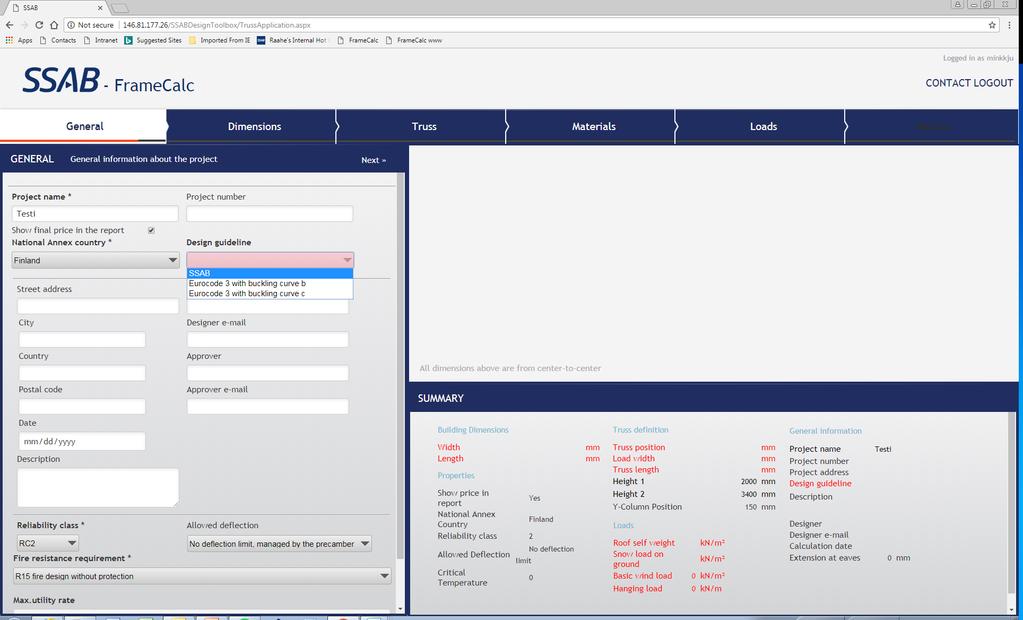The image size is (1023, 620).
Task: Click the General form vertical scrollbar
Action: [401, 365]
